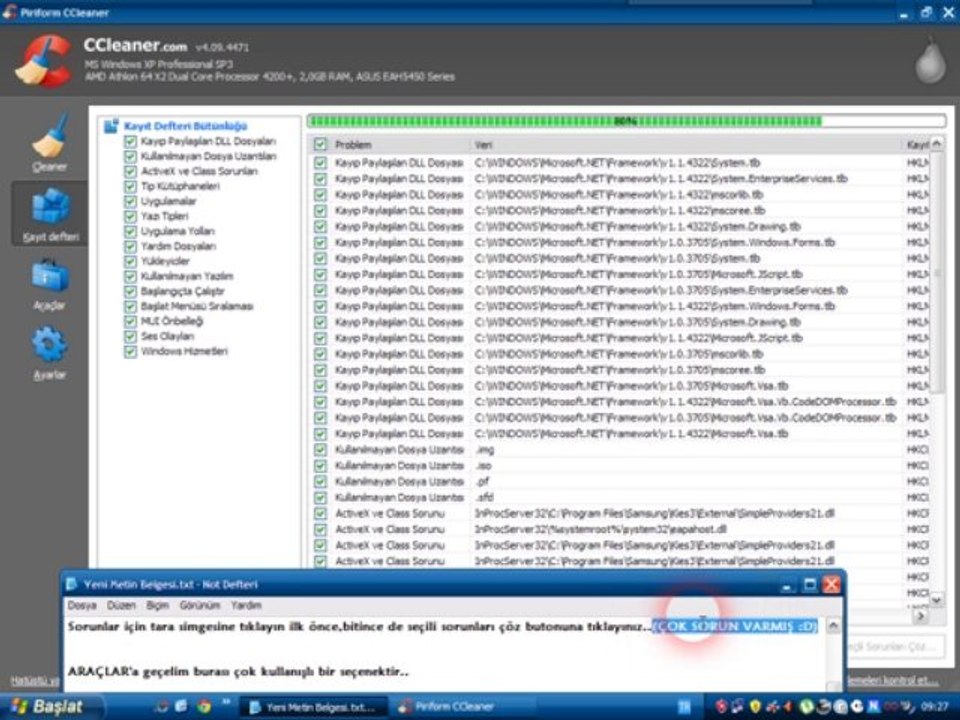Toggle select-all checkbox in Problem header
The height and width of the screenshot is (720, 960).
(x=320, y=144)
